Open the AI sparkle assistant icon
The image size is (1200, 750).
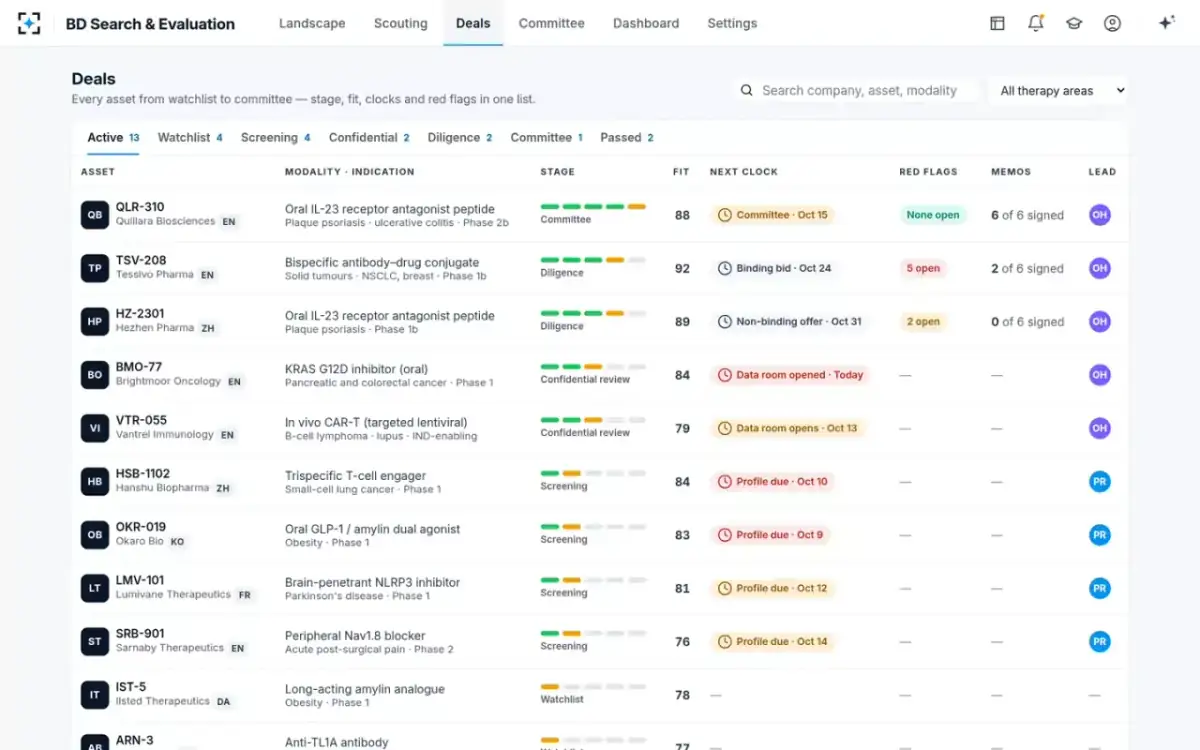[1166, 23]
